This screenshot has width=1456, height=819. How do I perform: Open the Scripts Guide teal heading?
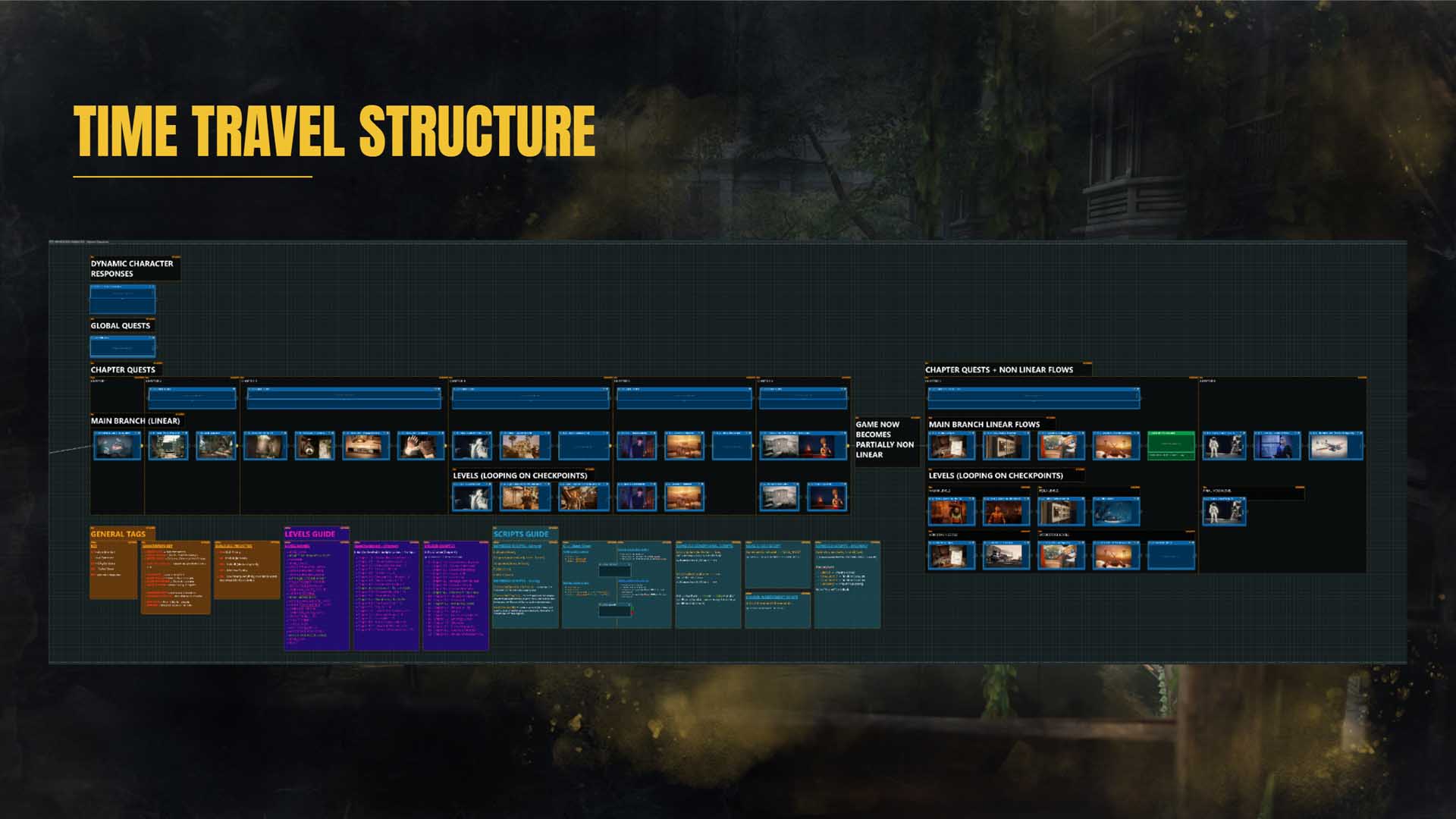(x=521, y=534)
